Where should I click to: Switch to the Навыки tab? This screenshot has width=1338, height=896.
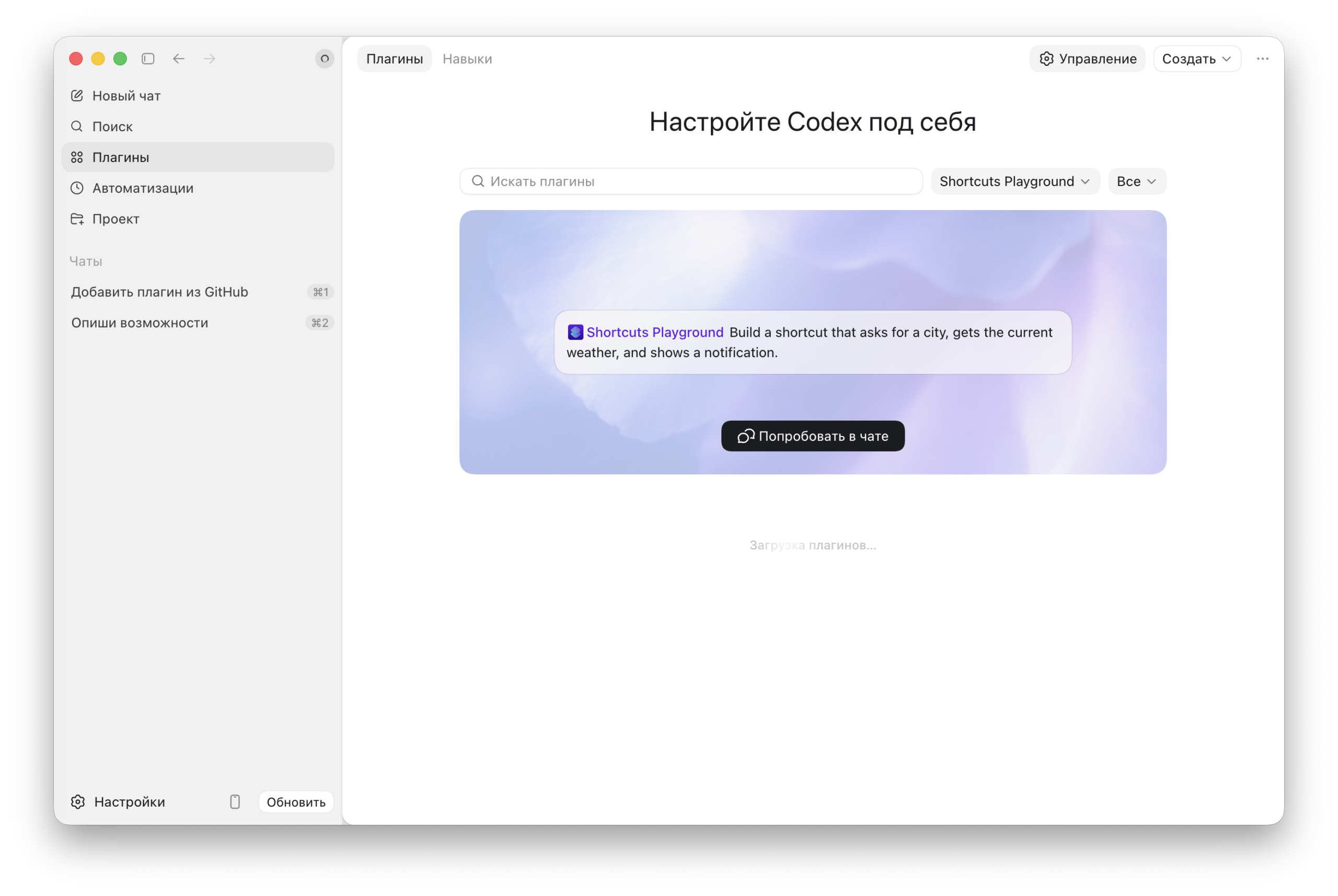tap(467, 59)
